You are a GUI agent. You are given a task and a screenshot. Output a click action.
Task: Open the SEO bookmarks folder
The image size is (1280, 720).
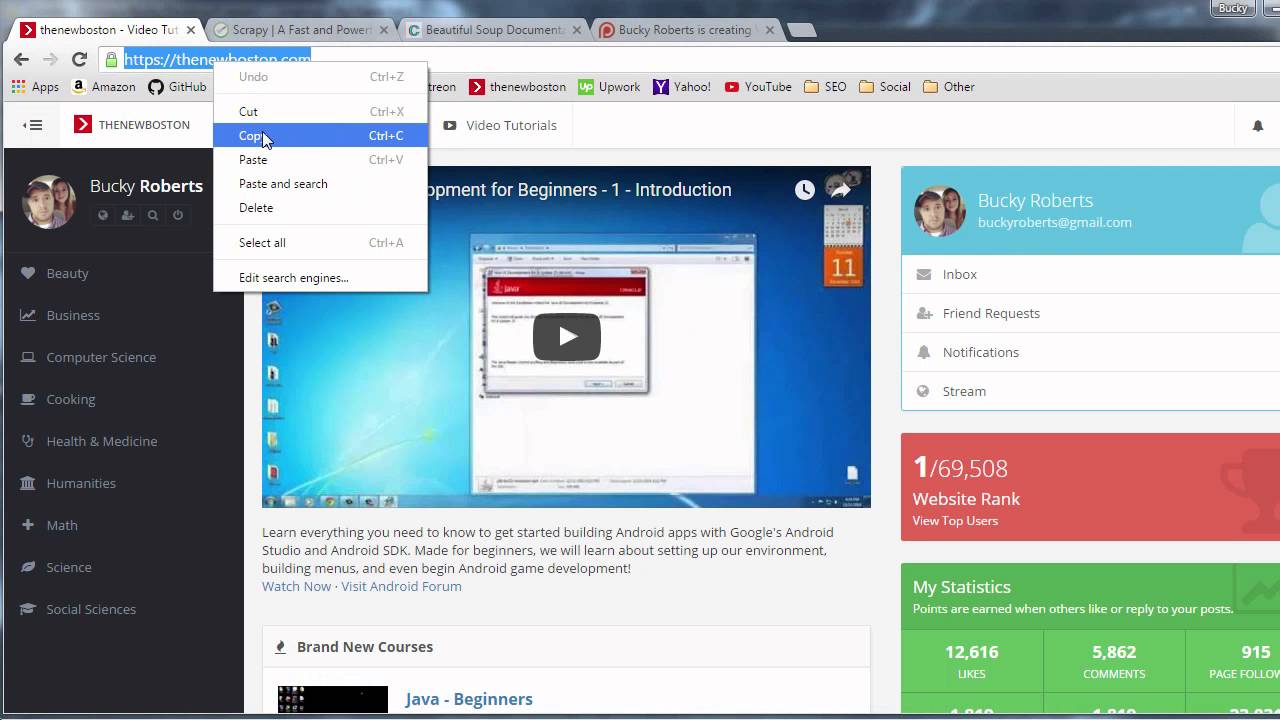[x=825, y=87]
